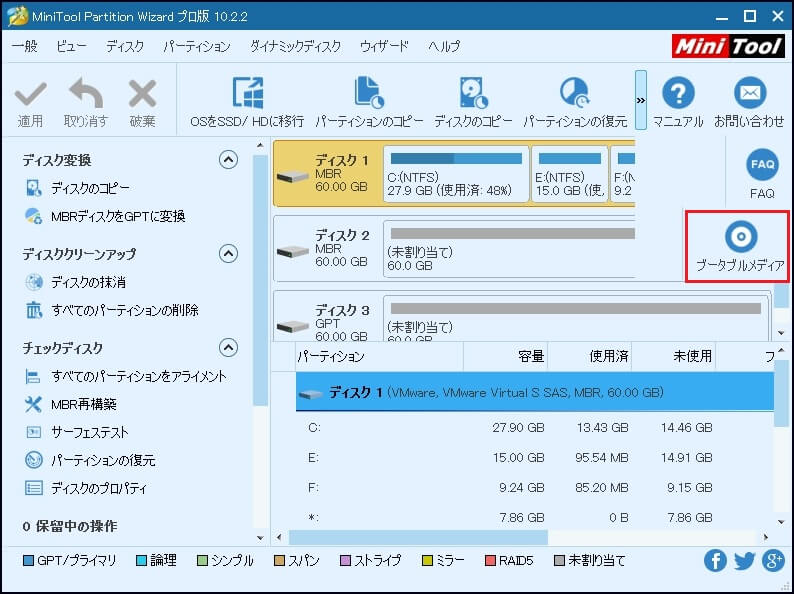
Task: Start パーティションの復元 toolbar wizard
Action: coord(575,102)
